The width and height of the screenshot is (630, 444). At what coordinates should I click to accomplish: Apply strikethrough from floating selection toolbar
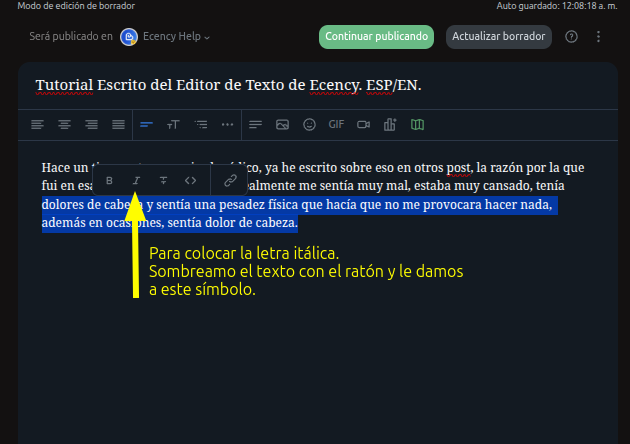163,180
